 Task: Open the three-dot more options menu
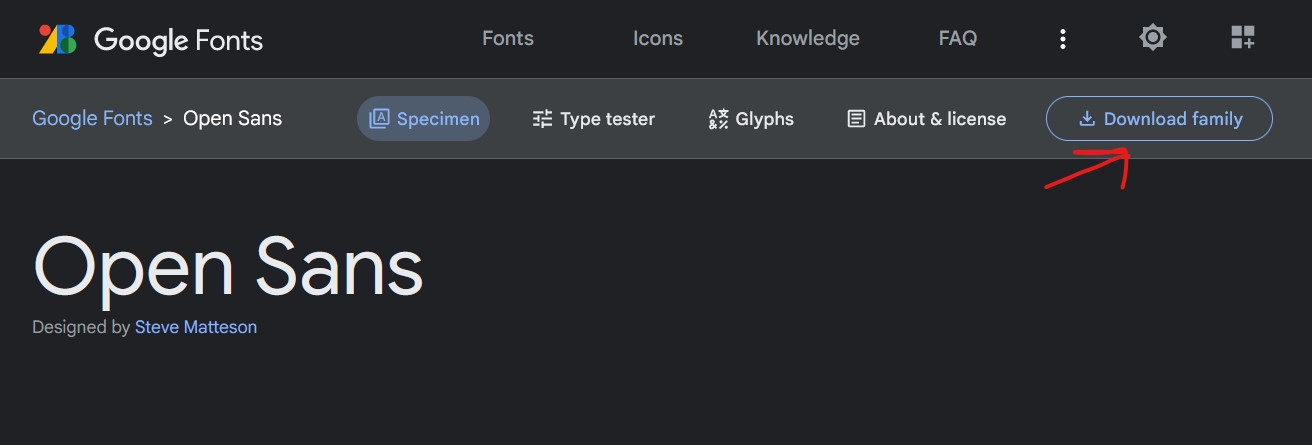(1063, 39)
